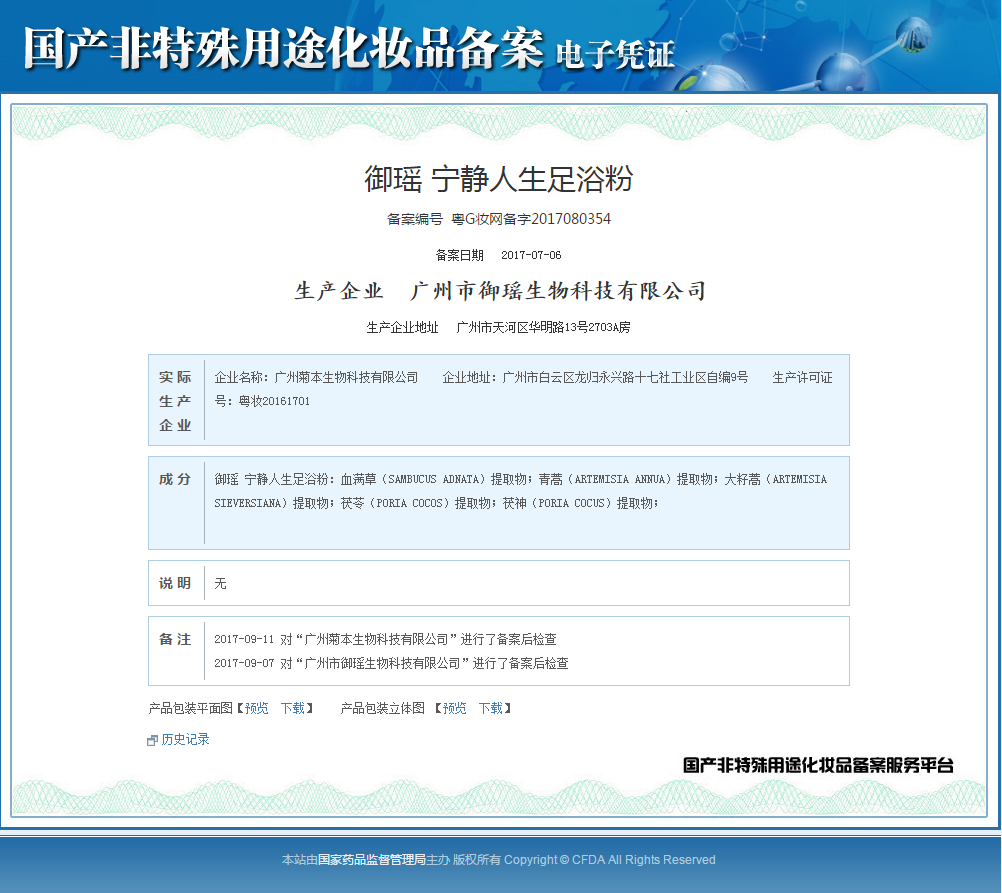Click the 实际生产企业 section label
The height and width of the screenshot is (893, 1002).
pos(176,399)
